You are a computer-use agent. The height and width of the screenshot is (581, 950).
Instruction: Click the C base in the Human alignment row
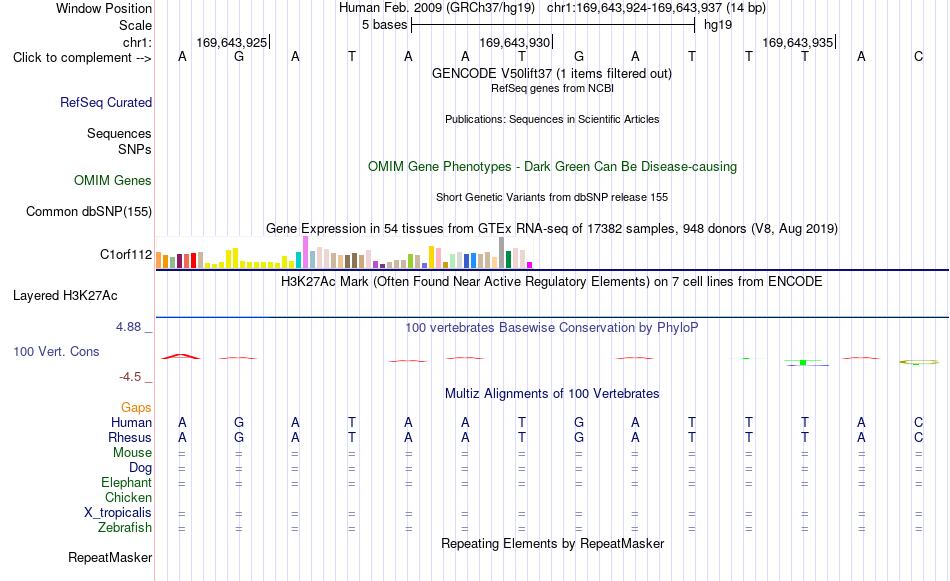[x=918, y=422]
